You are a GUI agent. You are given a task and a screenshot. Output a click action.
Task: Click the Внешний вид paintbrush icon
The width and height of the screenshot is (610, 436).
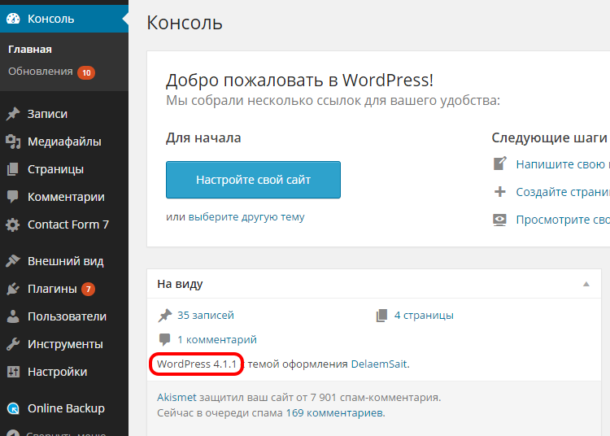click(13, 261)
